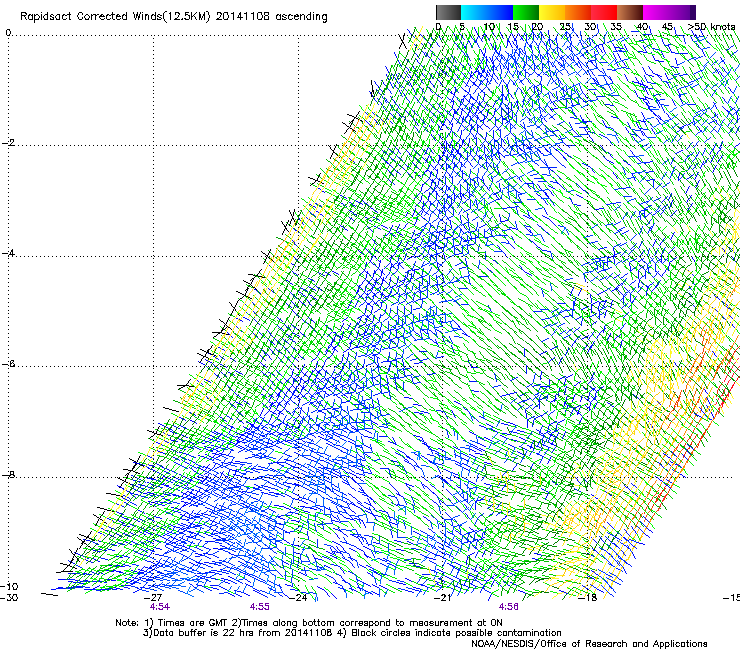Click the purple time label '4:55'
The width and height of the screenshot is (740, 650).
[260, 607]
